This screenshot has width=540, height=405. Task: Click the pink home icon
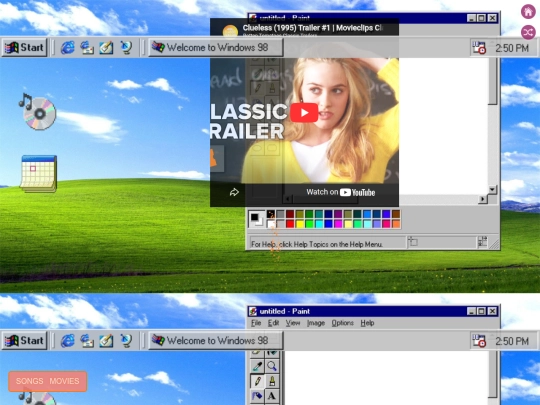coord(528,12)
